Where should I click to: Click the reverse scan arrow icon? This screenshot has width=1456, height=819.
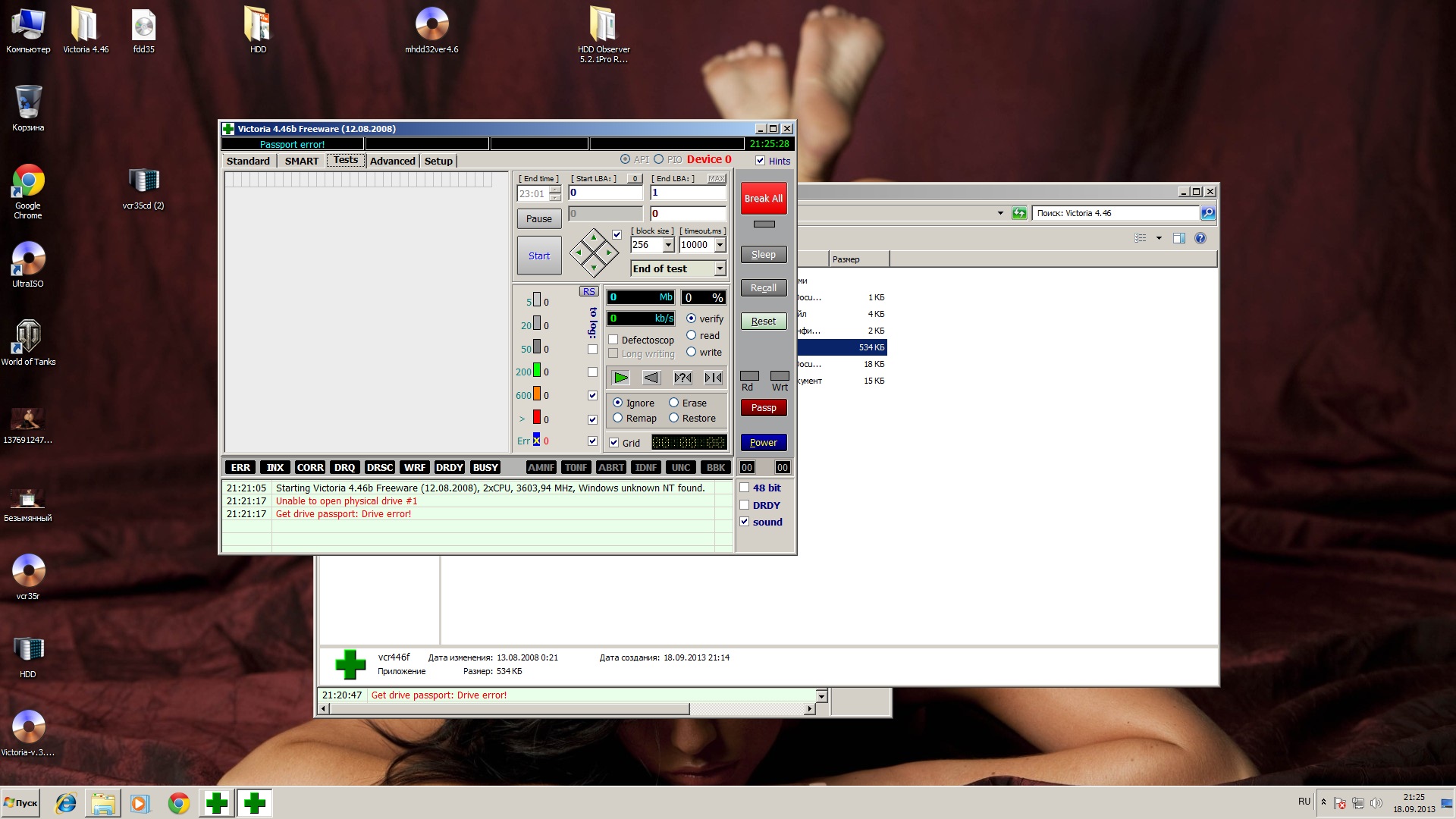[x=651, y=378]
